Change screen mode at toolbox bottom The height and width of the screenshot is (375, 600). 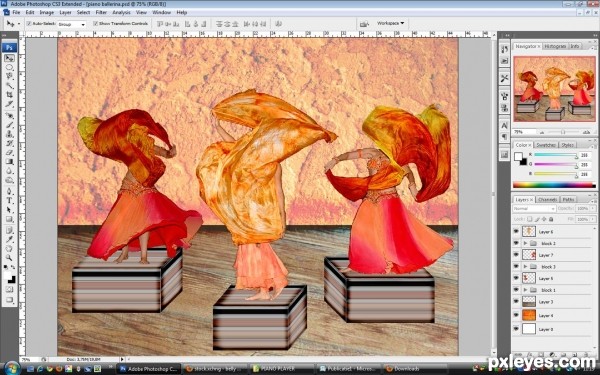(9, 300)
